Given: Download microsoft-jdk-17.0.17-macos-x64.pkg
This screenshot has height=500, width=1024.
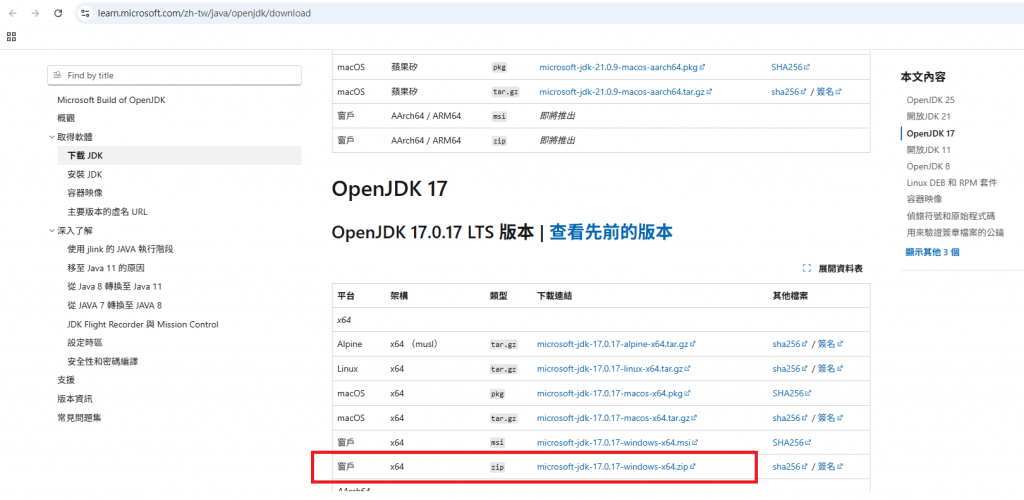Looking at the screenshot, I should click(x=614, y=394).
